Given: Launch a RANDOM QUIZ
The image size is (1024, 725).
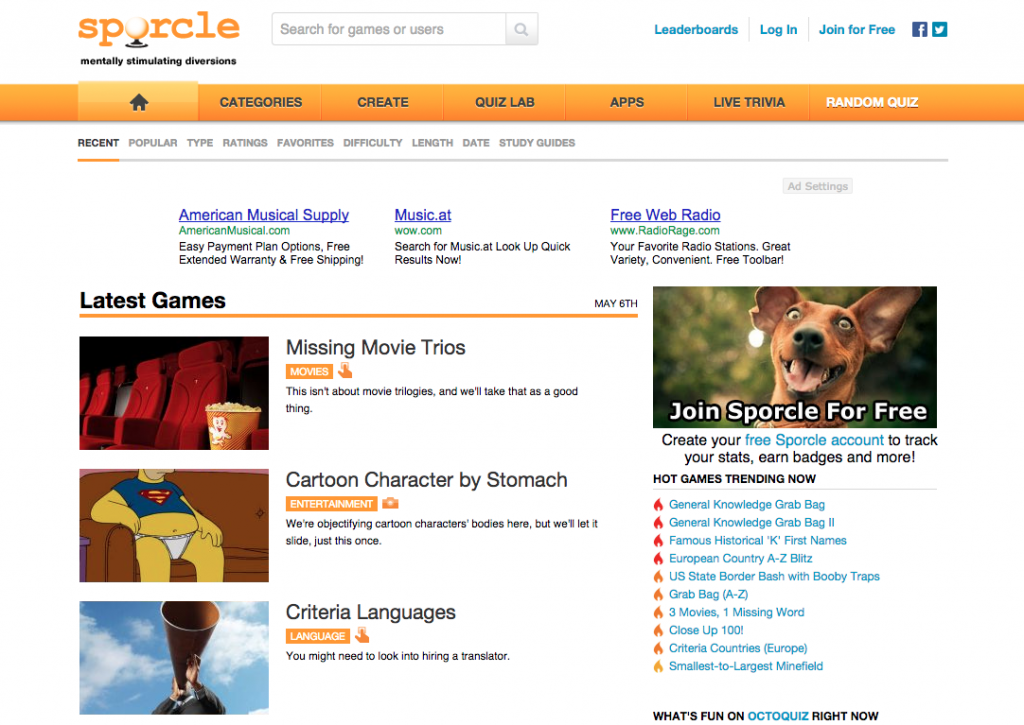Looking at the screenshot, I should click(x=872, y=103).
